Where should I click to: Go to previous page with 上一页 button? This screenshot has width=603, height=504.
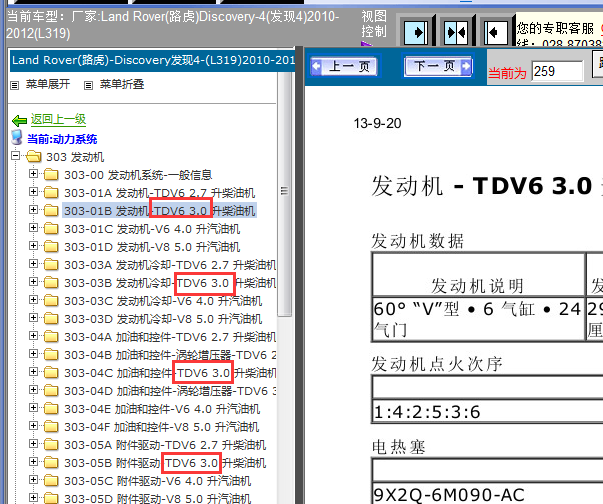tap(345, 66)
